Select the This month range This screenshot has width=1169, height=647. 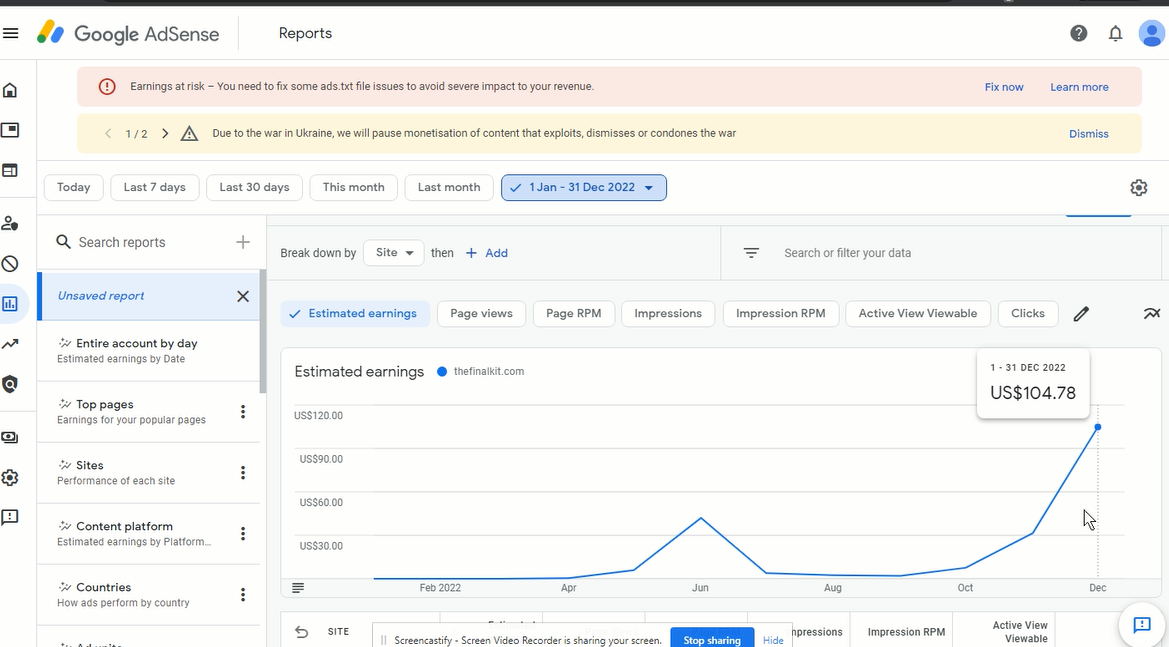pyautogui.click(x=353, y=188)
